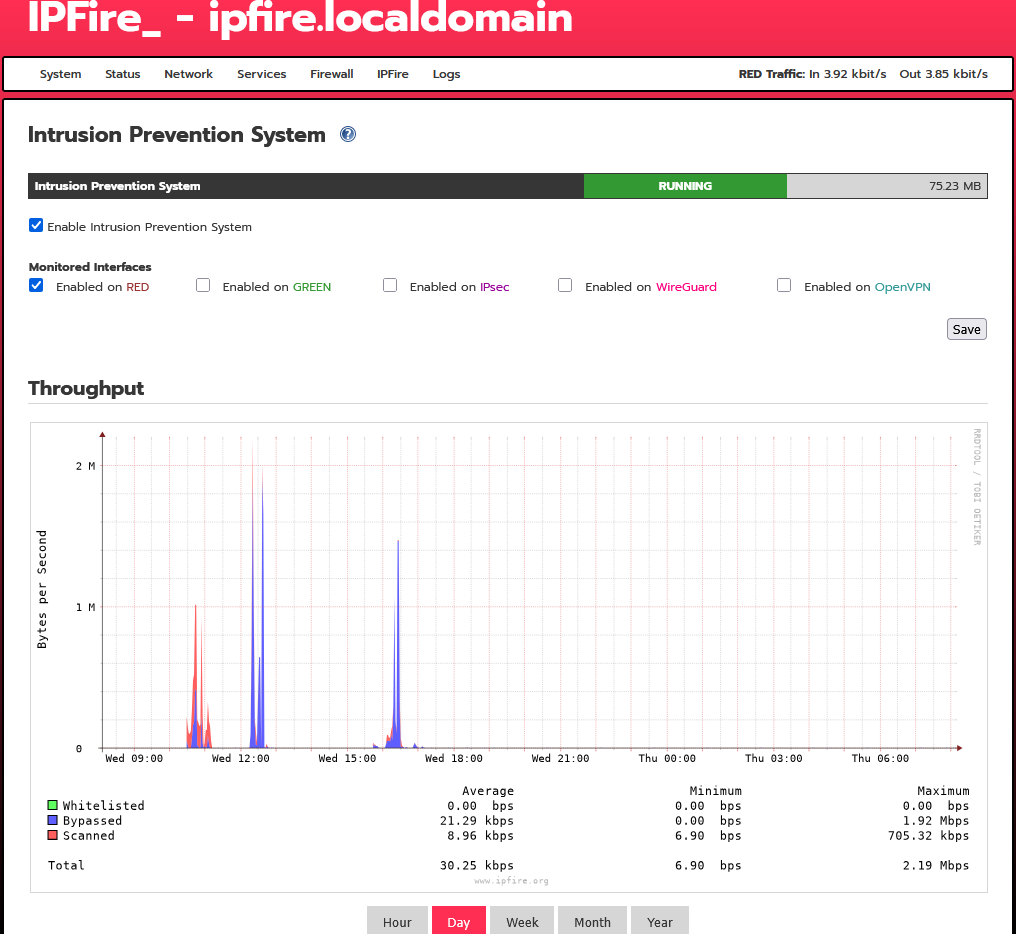Image resolution: width=1016 pixels, height=934 pixels.
Task: Switch throughput graph to Month view
Action: point(592,922)
